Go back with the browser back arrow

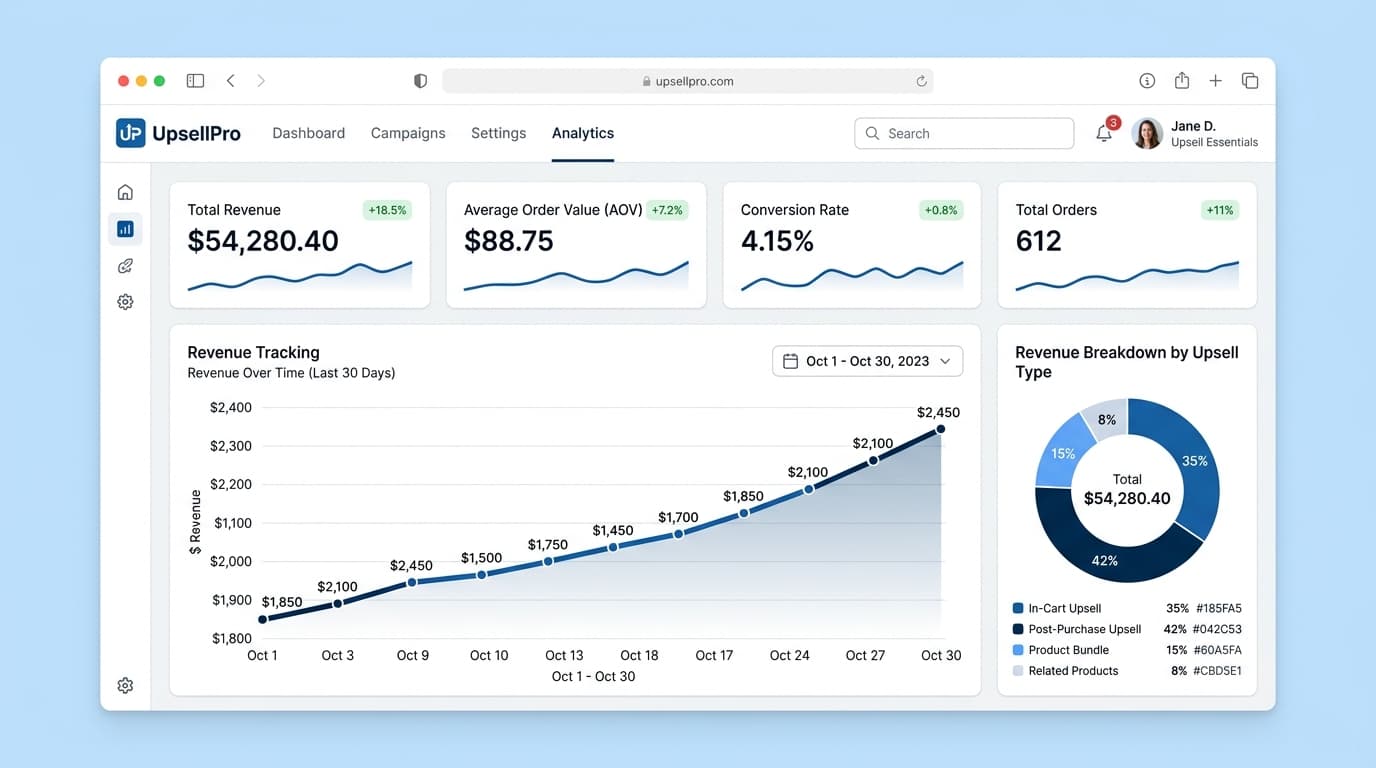pyautogui.click(x=230, y=81)
